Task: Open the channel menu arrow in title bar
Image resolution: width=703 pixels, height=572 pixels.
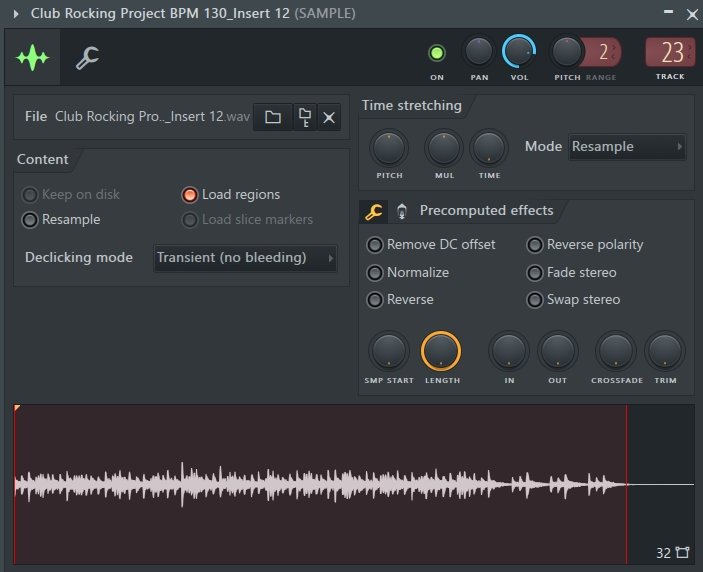Action: tap(16, 14)
